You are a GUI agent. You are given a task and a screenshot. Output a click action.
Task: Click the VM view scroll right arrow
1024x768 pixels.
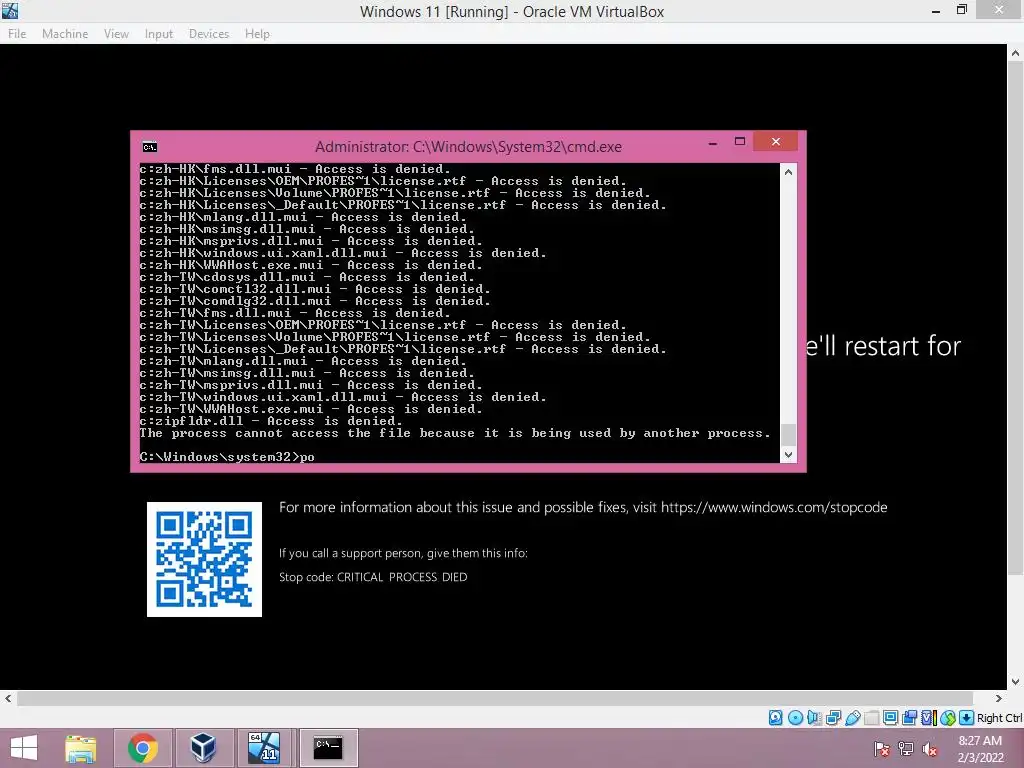click(999, 698)
